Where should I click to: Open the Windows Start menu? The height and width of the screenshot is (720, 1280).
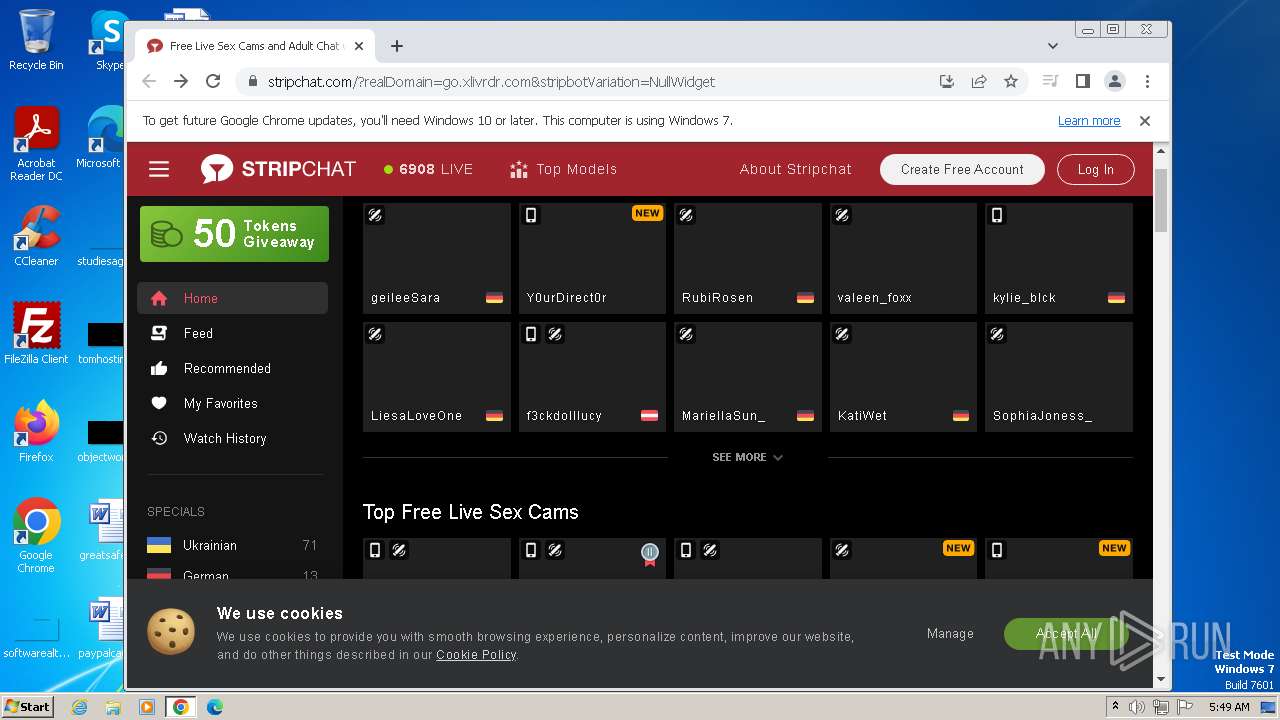[27, 706]
